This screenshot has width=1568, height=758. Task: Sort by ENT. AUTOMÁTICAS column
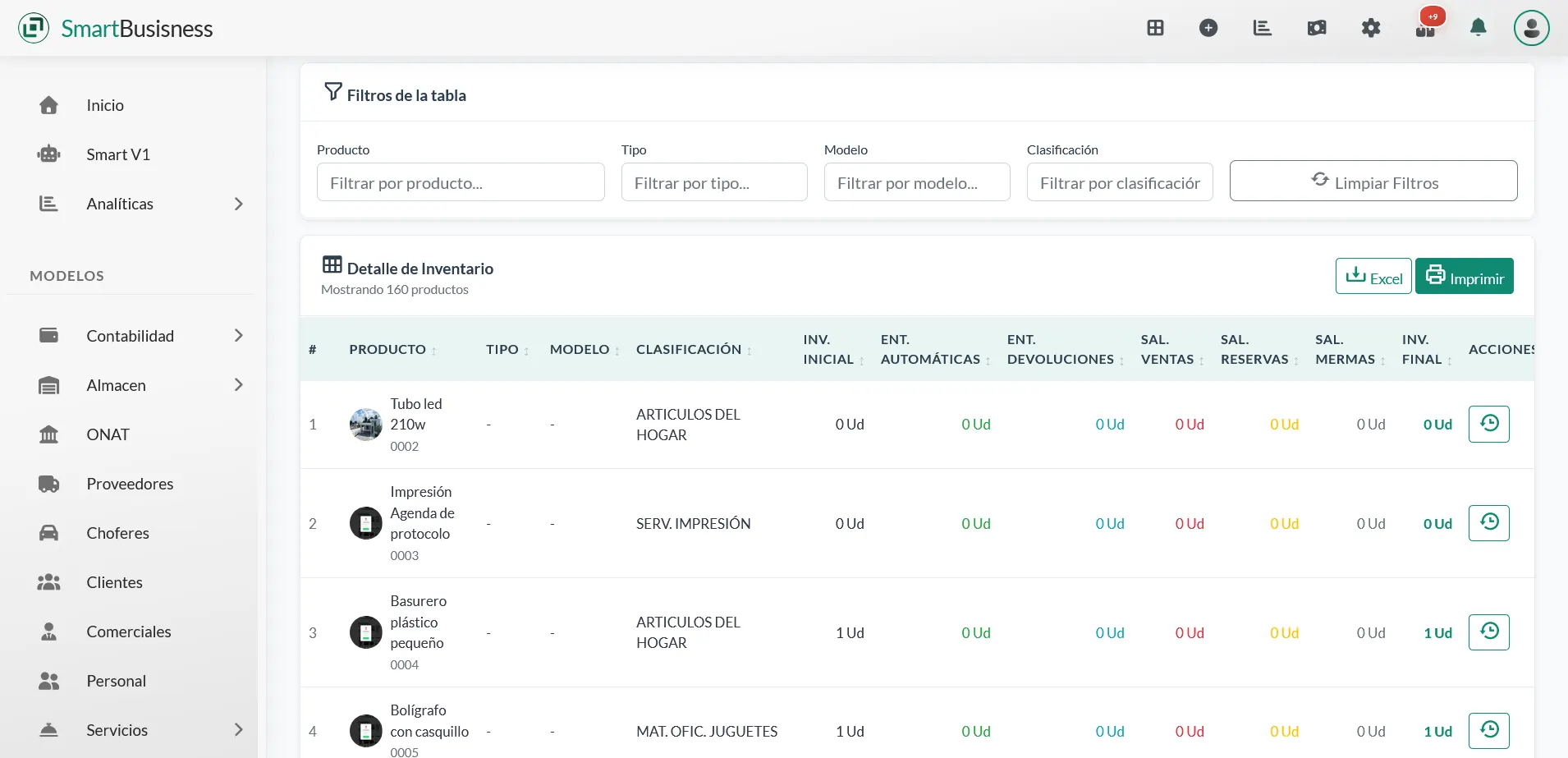click(x=935, y=349)
